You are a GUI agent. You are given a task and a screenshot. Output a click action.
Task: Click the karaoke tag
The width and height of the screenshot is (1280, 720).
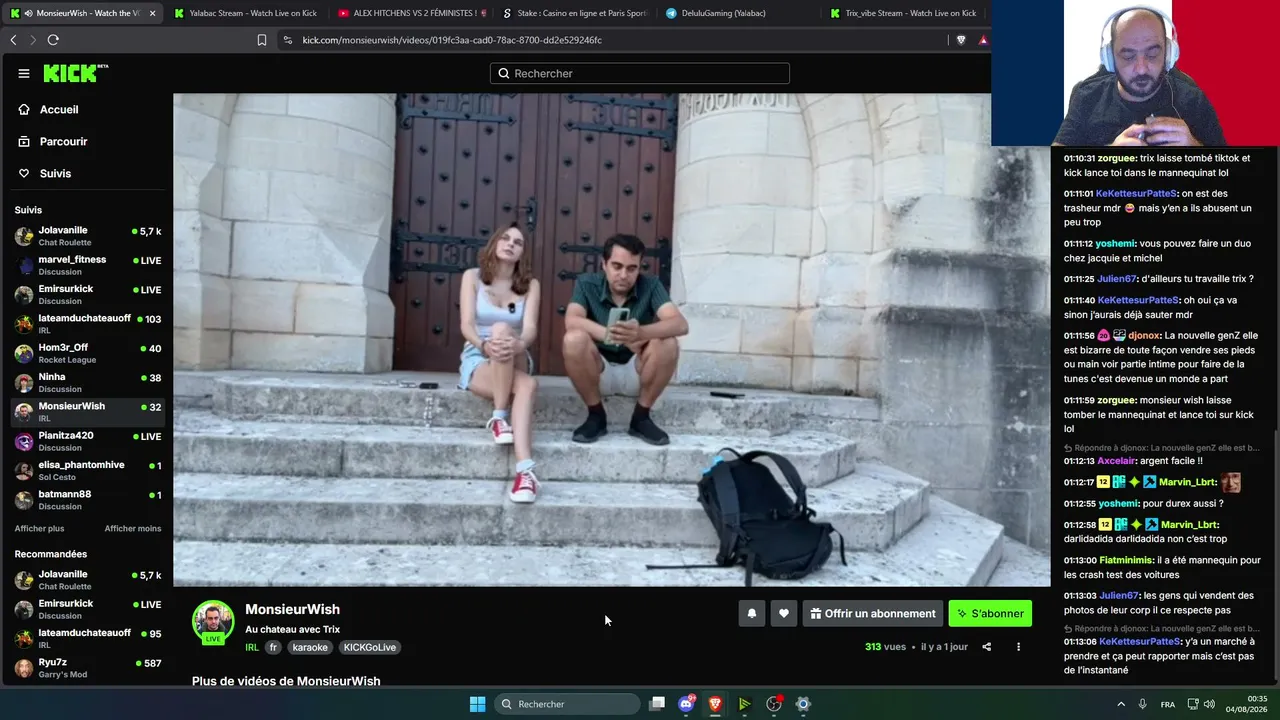(310, 647)
